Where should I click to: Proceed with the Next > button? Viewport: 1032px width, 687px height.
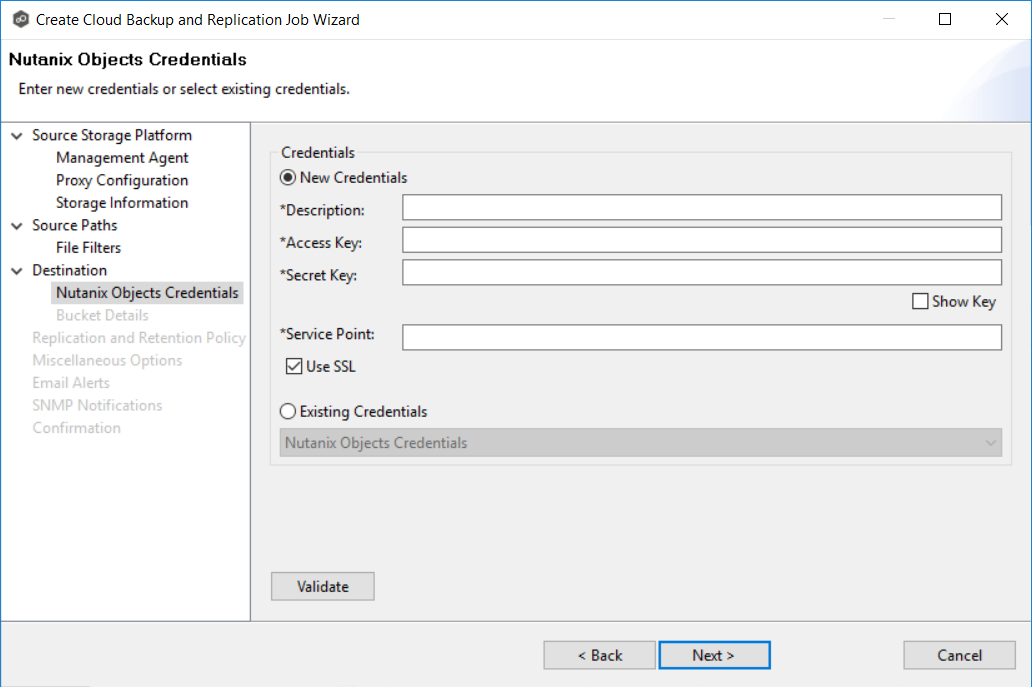714,655
